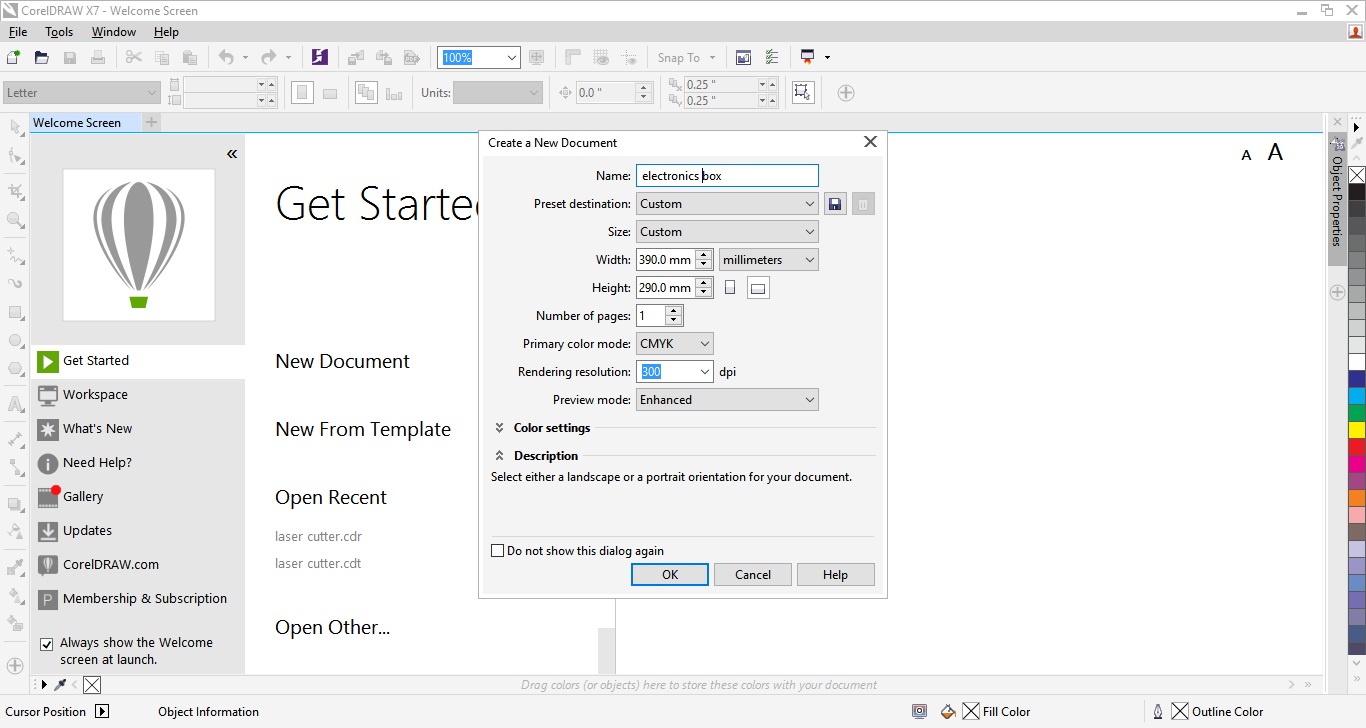This screenshot has height=728, width=1366.
Task: Click the Gallery icon with red dot
Action: (x=48, y=497)
